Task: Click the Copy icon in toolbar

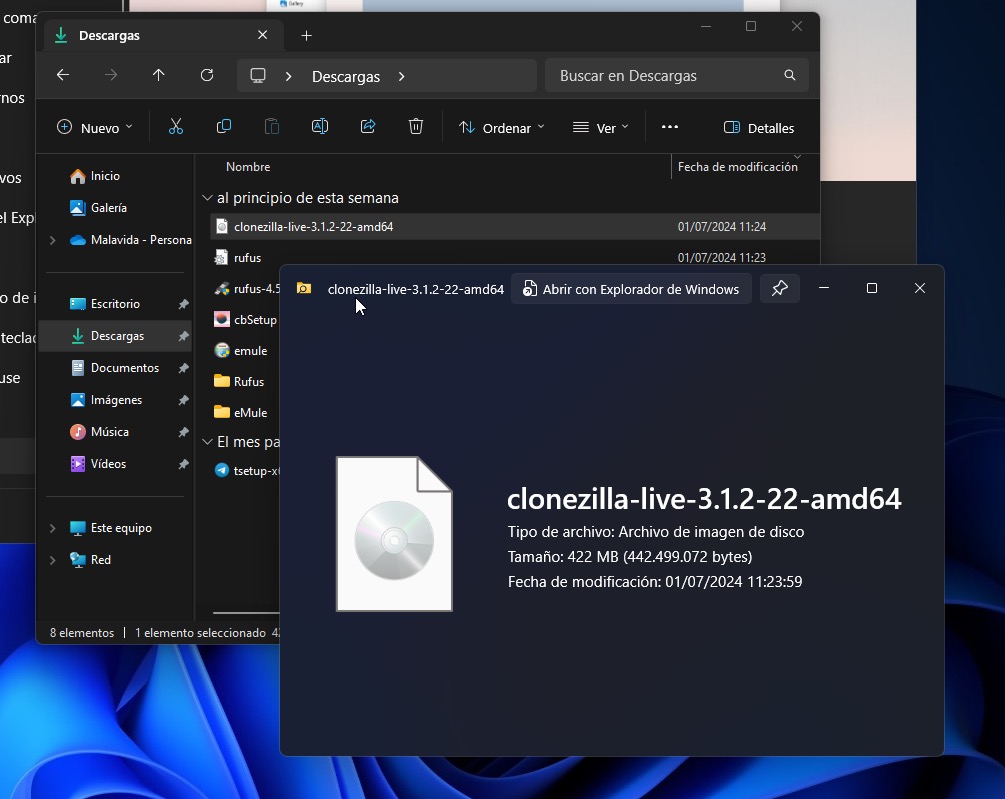Action: point(224,127)
